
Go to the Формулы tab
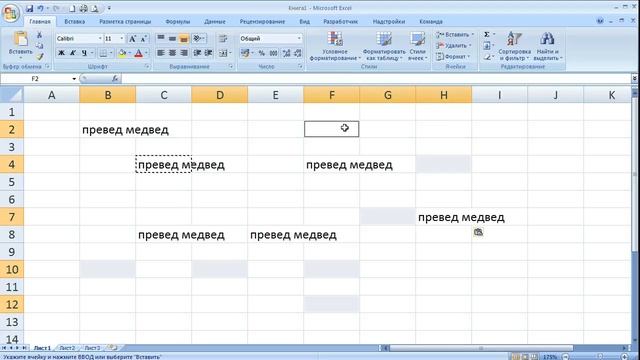point(178,22)
